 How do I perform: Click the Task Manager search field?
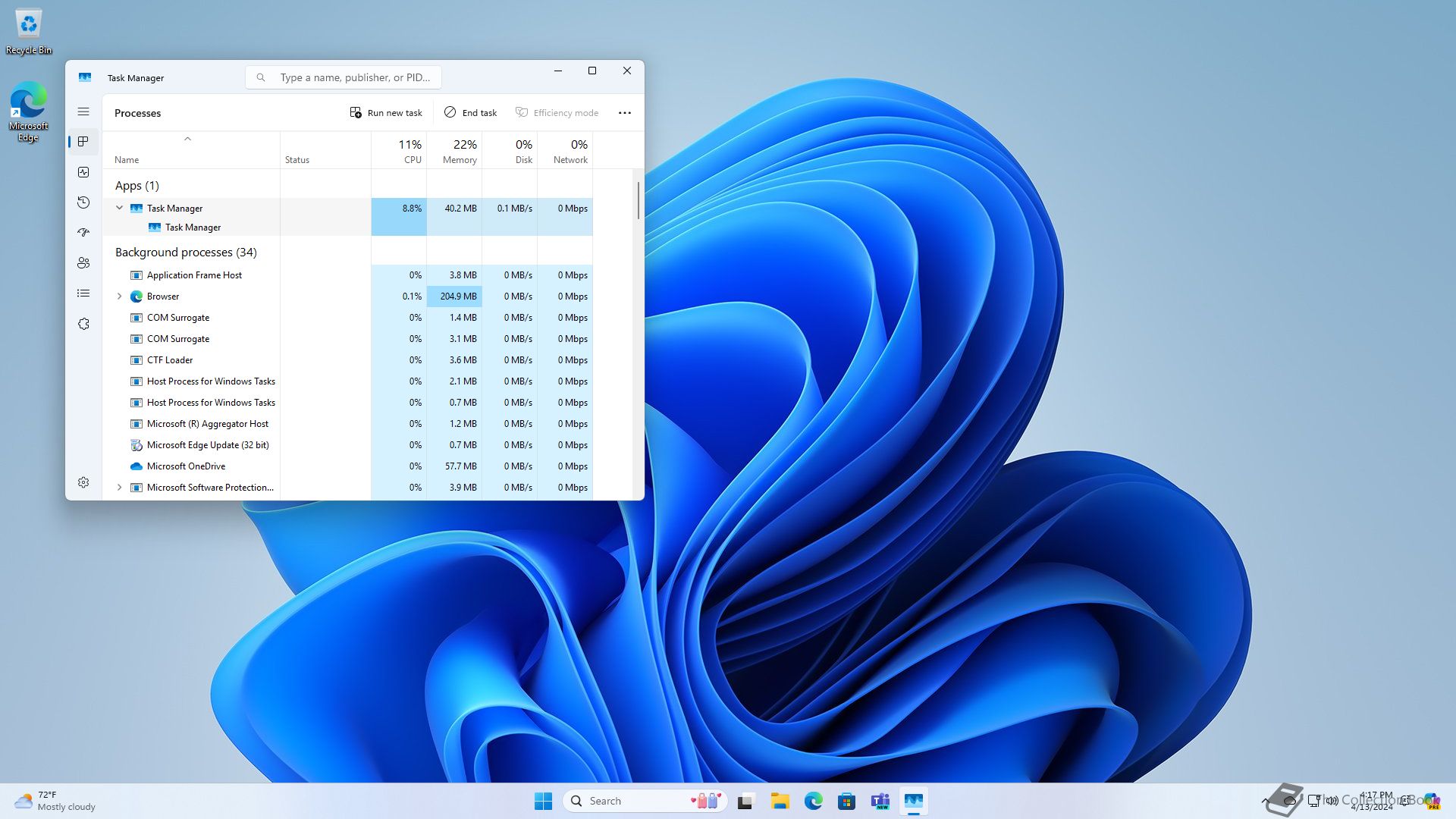pos(344,77)
